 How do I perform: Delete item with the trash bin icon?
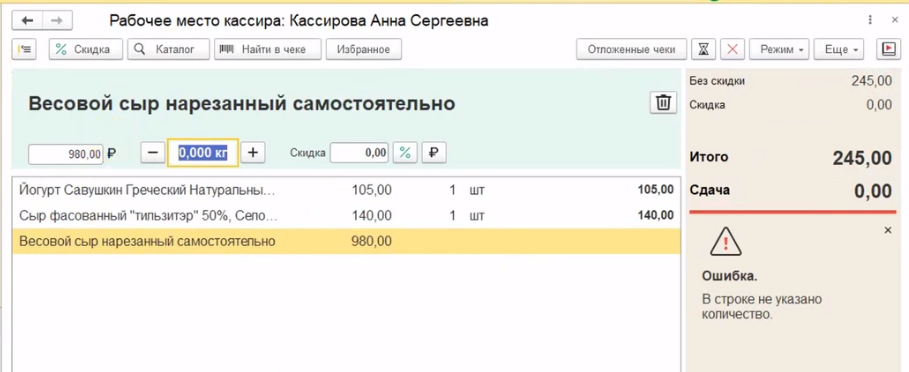point(663,103)
